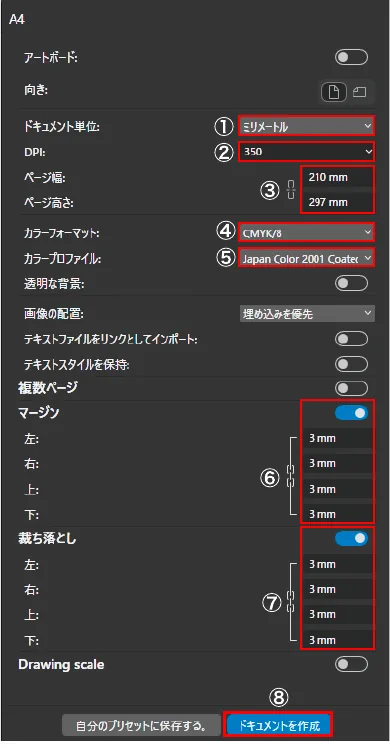Screen dimensions: 390x748
Task: Open the 画像の配置 dropdown 埋め込みを優先
Action: [x=307, y=313]
